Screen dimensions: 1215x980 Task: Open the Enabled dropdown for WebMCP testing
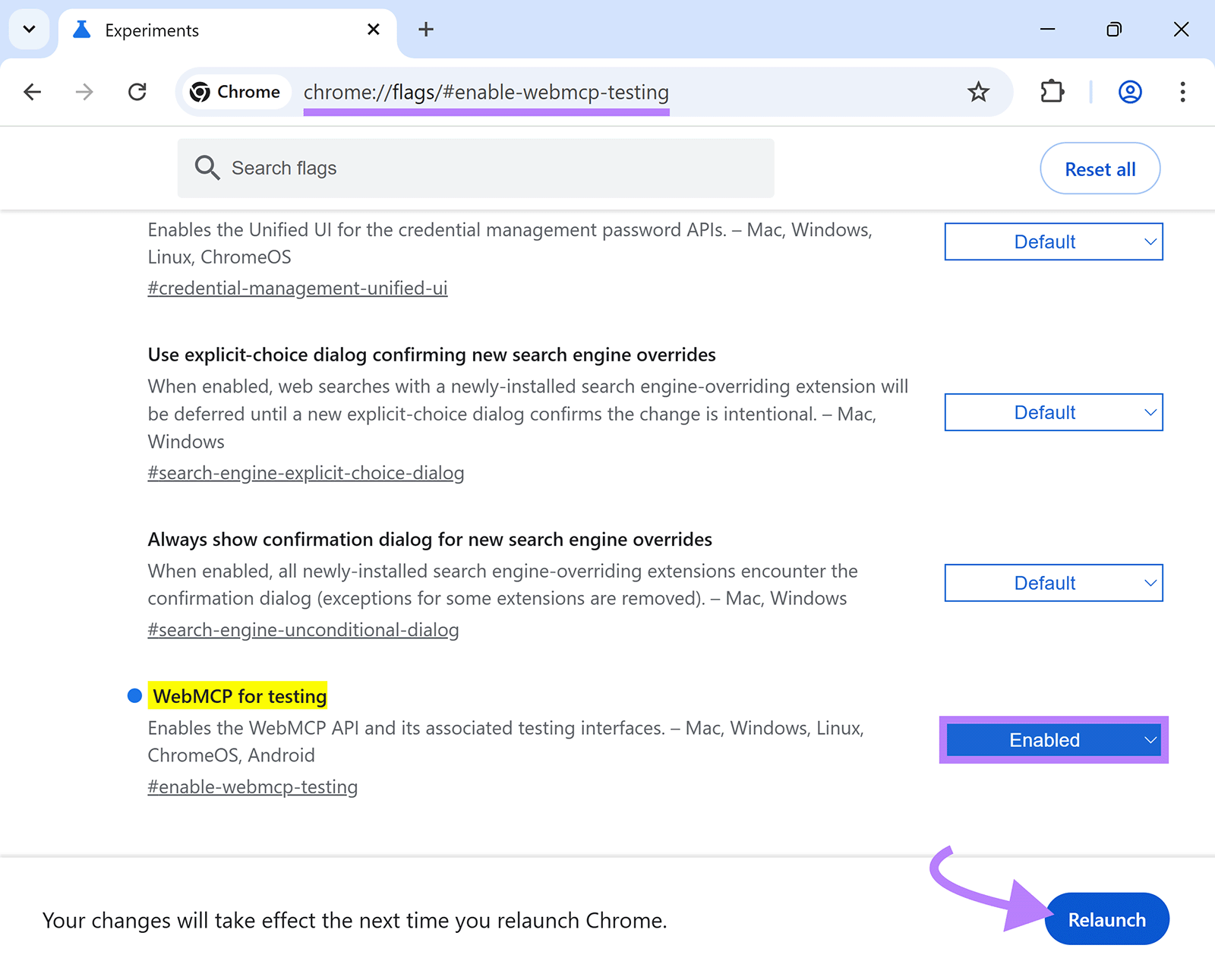pyautogui.click(x=1053, y=740)
